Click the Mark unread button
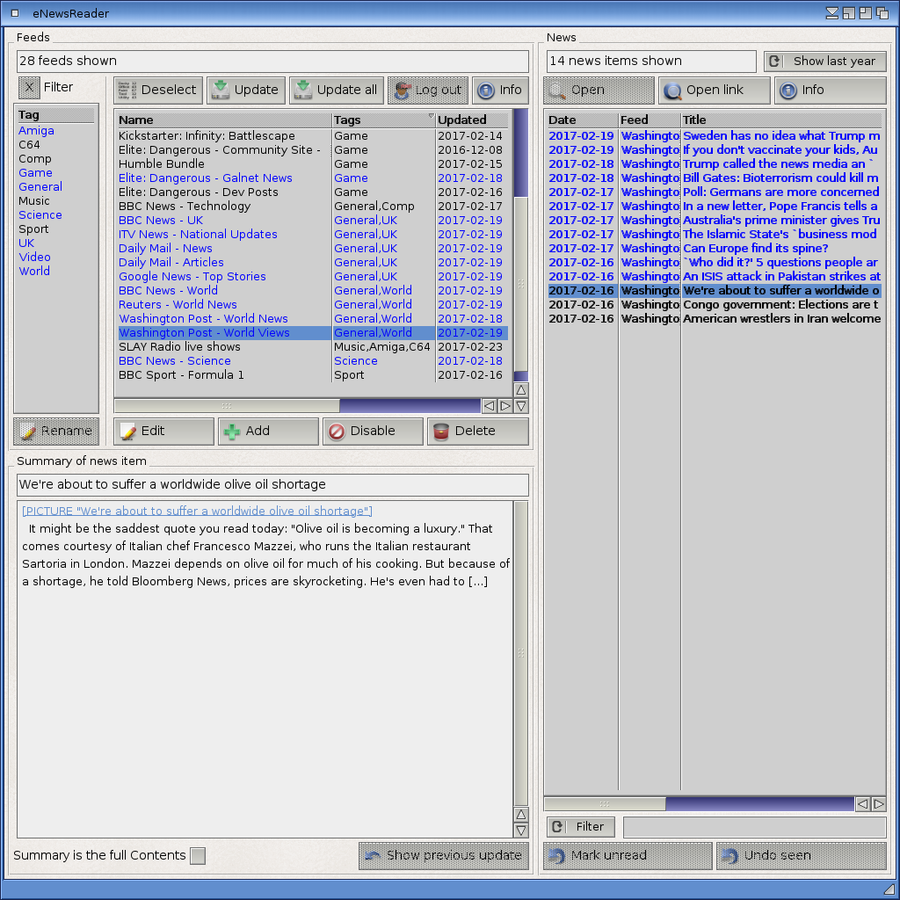Screen dimensions: 900x900 pos(627,856)
